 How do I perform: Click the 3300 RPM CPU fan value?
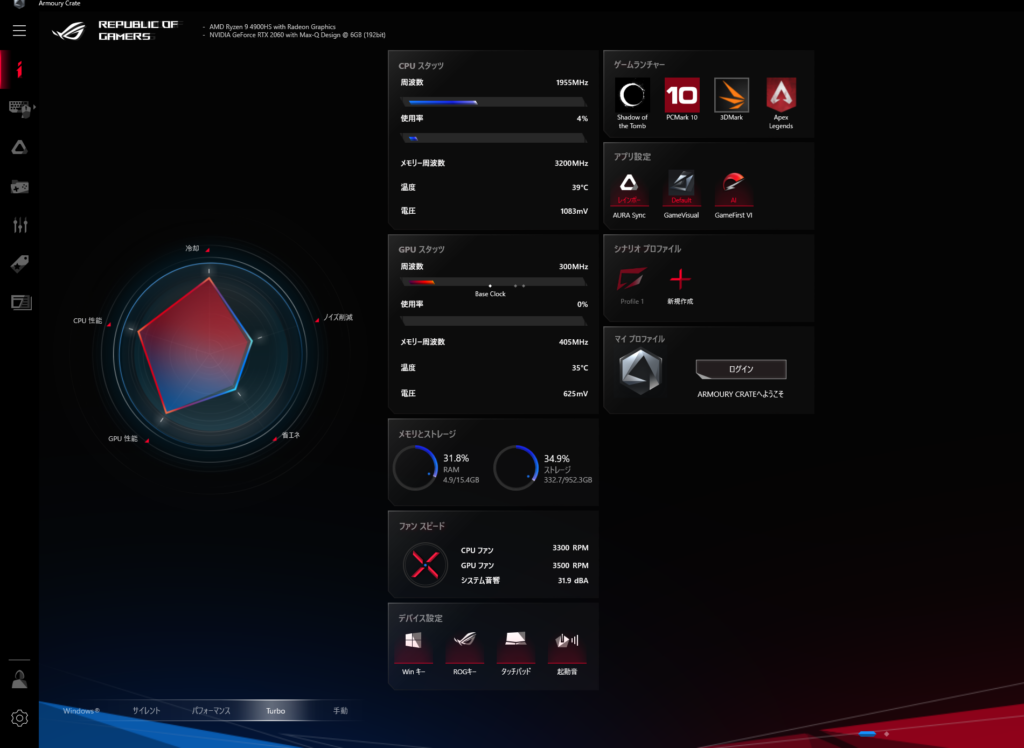click(570, 548)
